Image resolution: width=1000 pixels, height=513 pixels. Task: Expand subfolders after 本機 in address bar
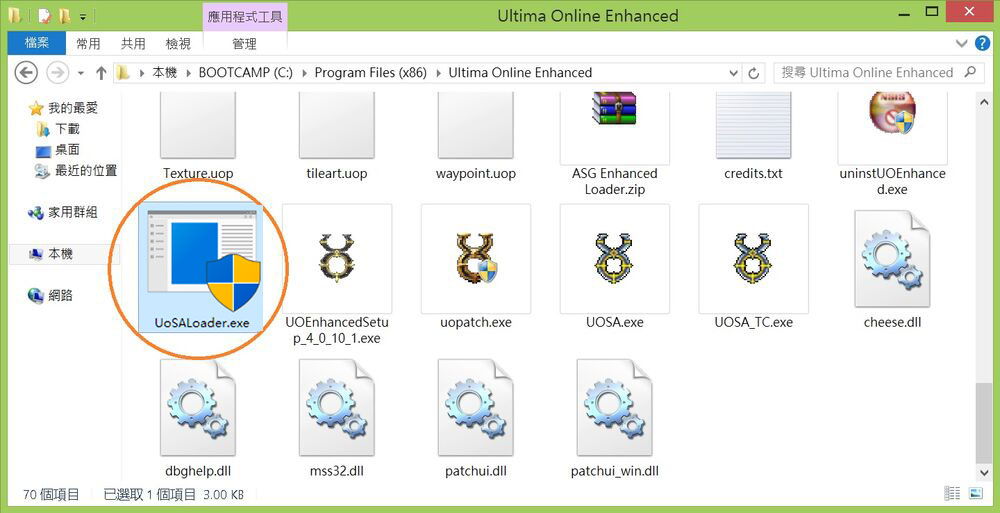pos(188,73)
